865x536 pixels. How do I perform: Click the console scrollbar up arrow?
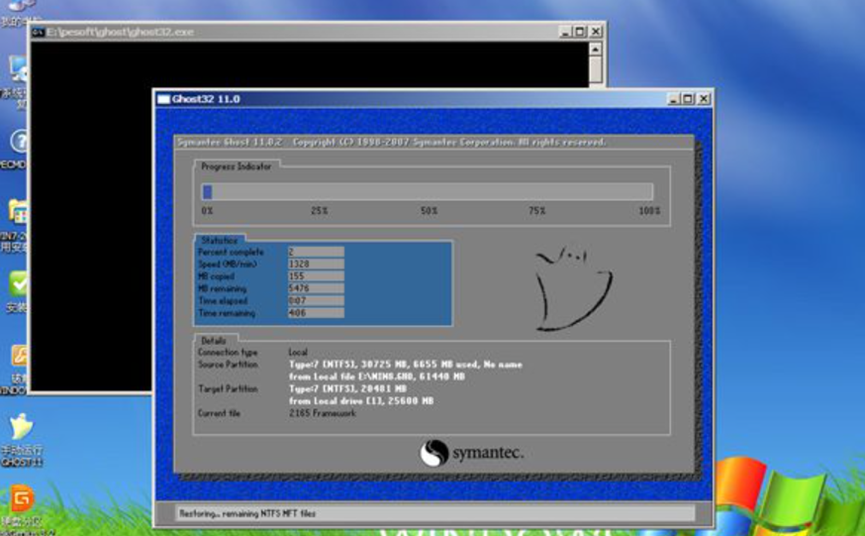(596, 48)
